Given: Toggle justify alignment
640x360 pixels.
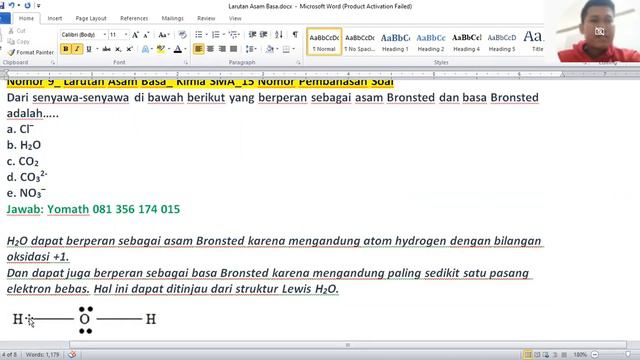Looking at the screenshot, I should pos(233,49).
